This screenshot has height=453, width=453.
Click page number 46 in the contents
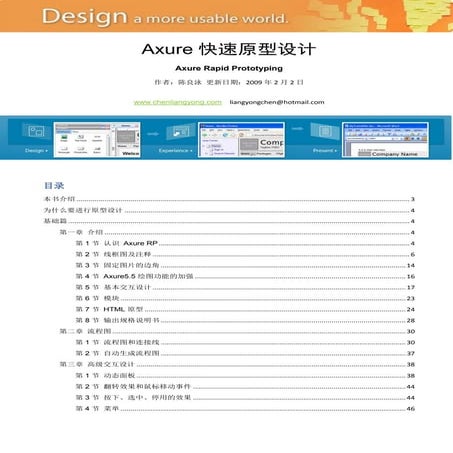pos(411,409)
